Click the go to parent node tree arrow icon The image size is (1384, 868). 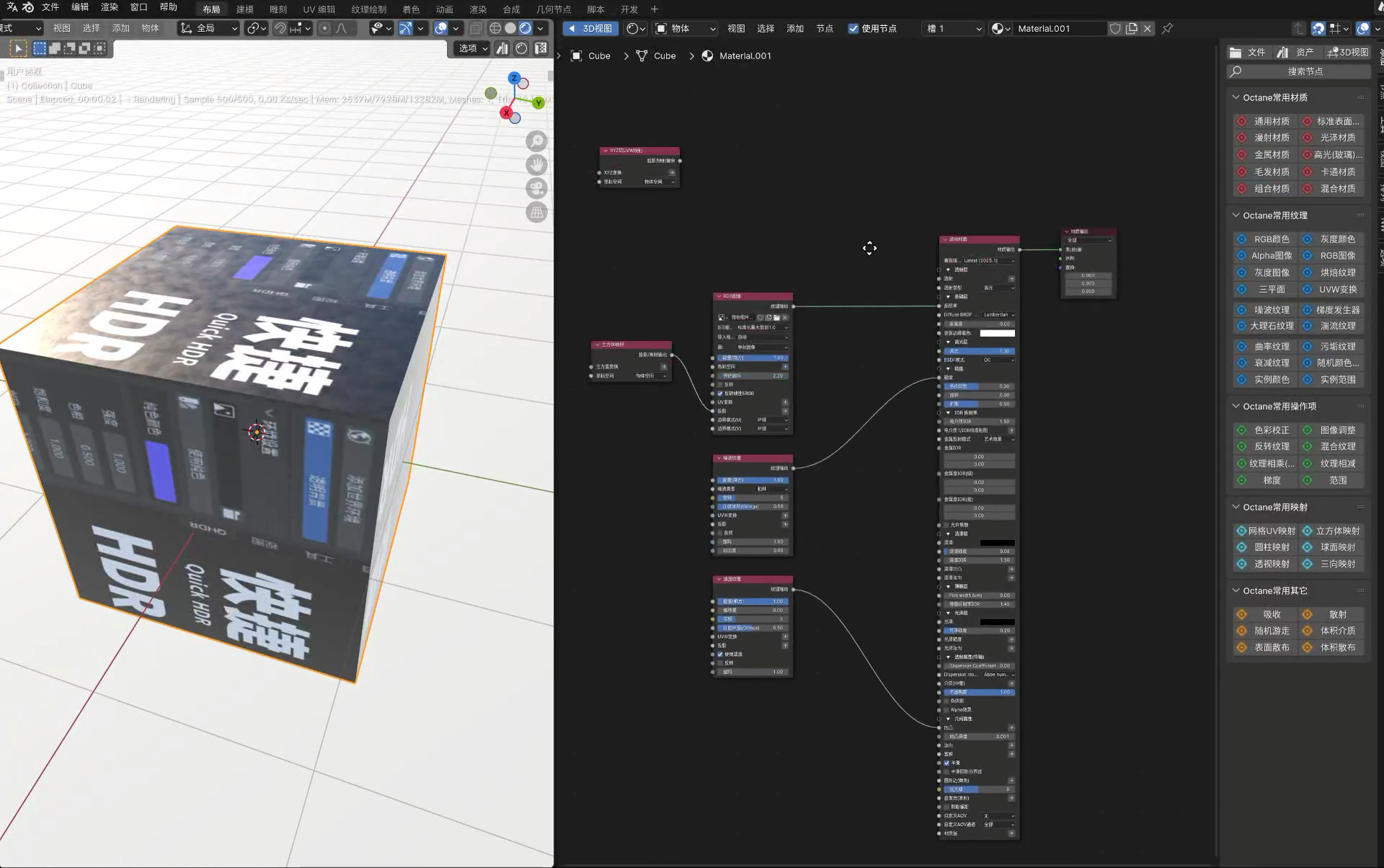point(1299,28)
